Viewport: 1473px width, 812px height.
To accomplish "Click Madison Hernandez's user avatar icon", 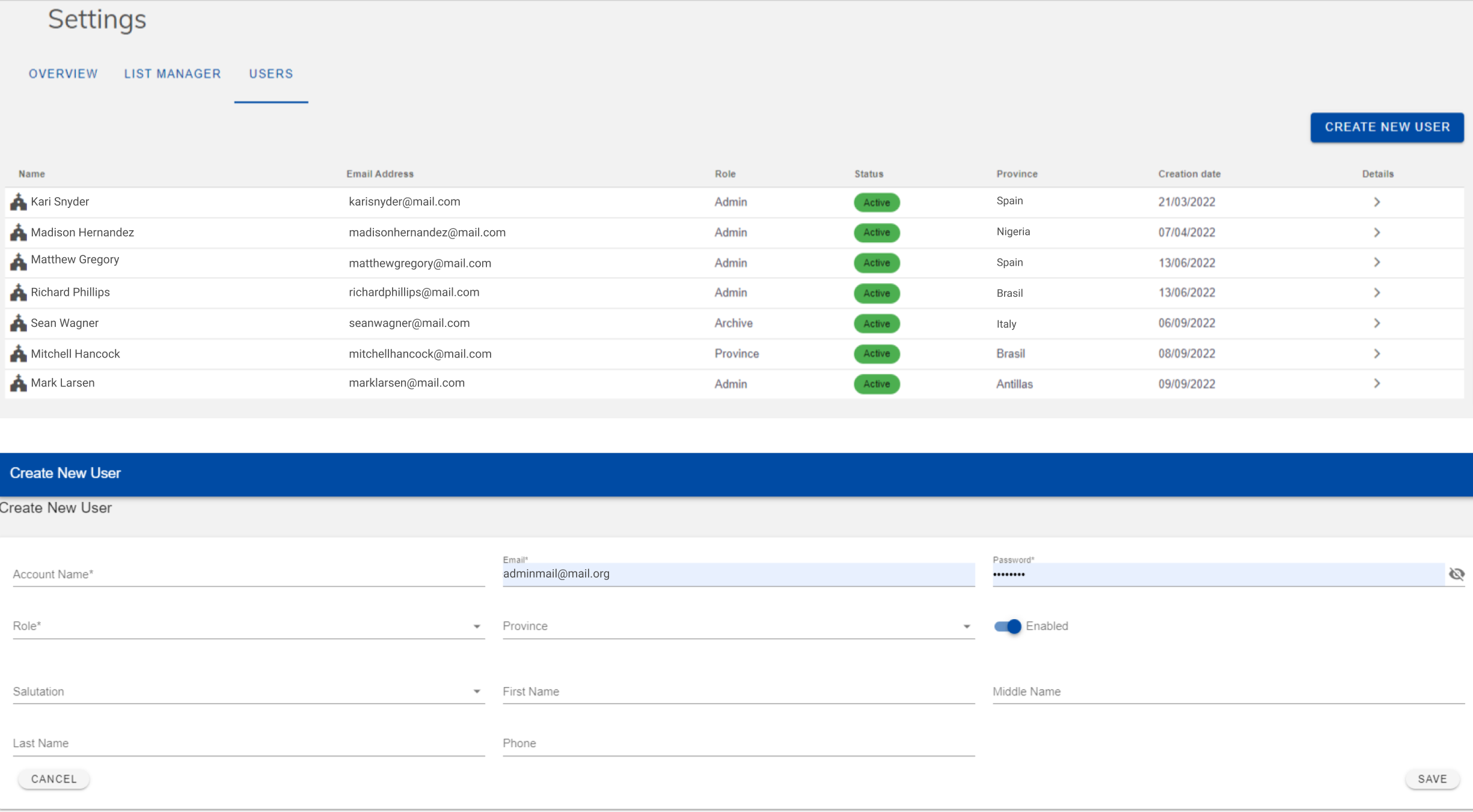I will pos(17,233).
